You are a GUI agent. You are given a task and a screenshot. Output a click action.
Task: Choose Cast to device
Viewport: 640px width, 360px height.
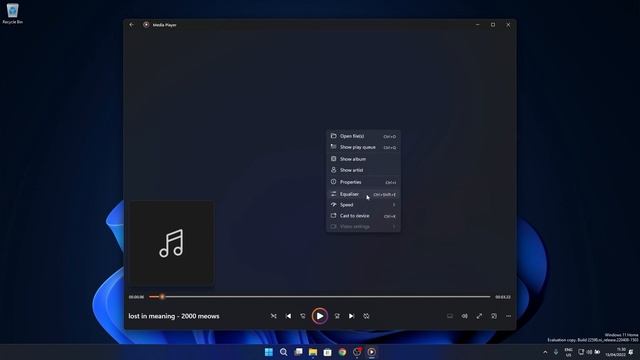pyautogui.click(x=363, y=216)
